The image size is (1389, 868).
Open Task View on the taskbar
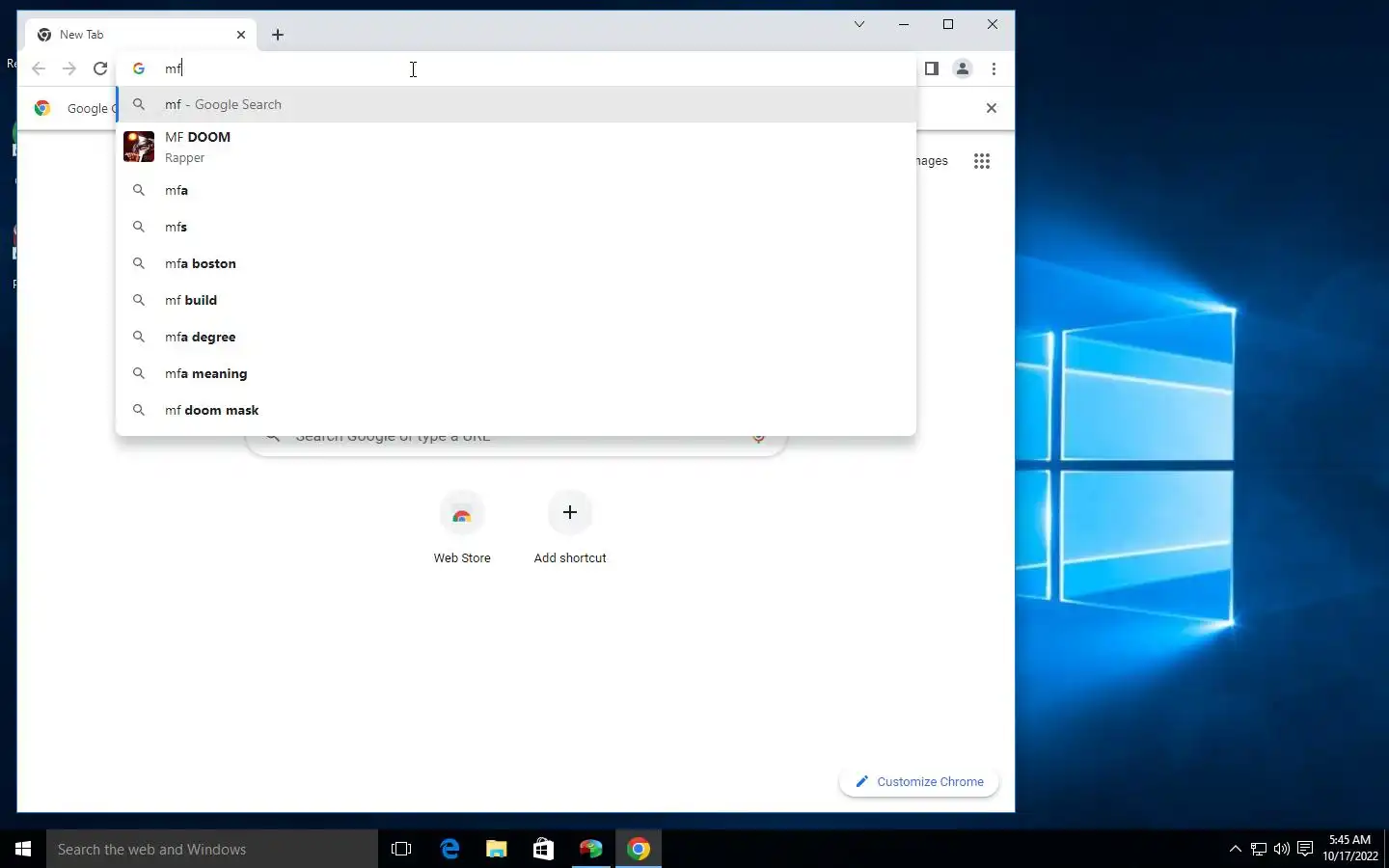point(401,849)
